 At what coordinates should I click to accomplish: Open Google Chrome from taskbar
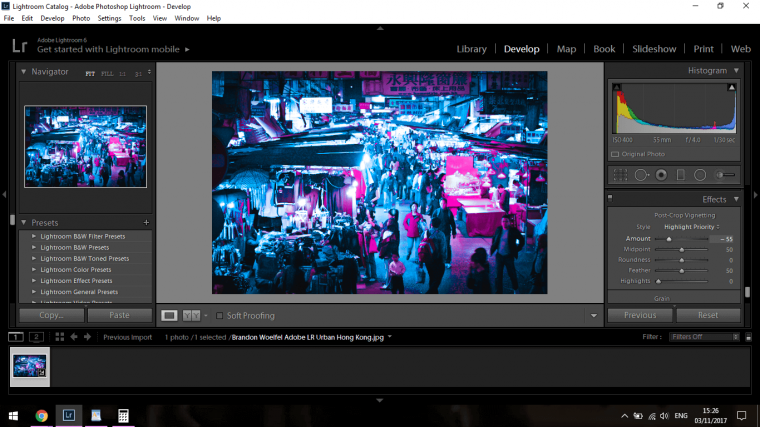pos(42,415)
